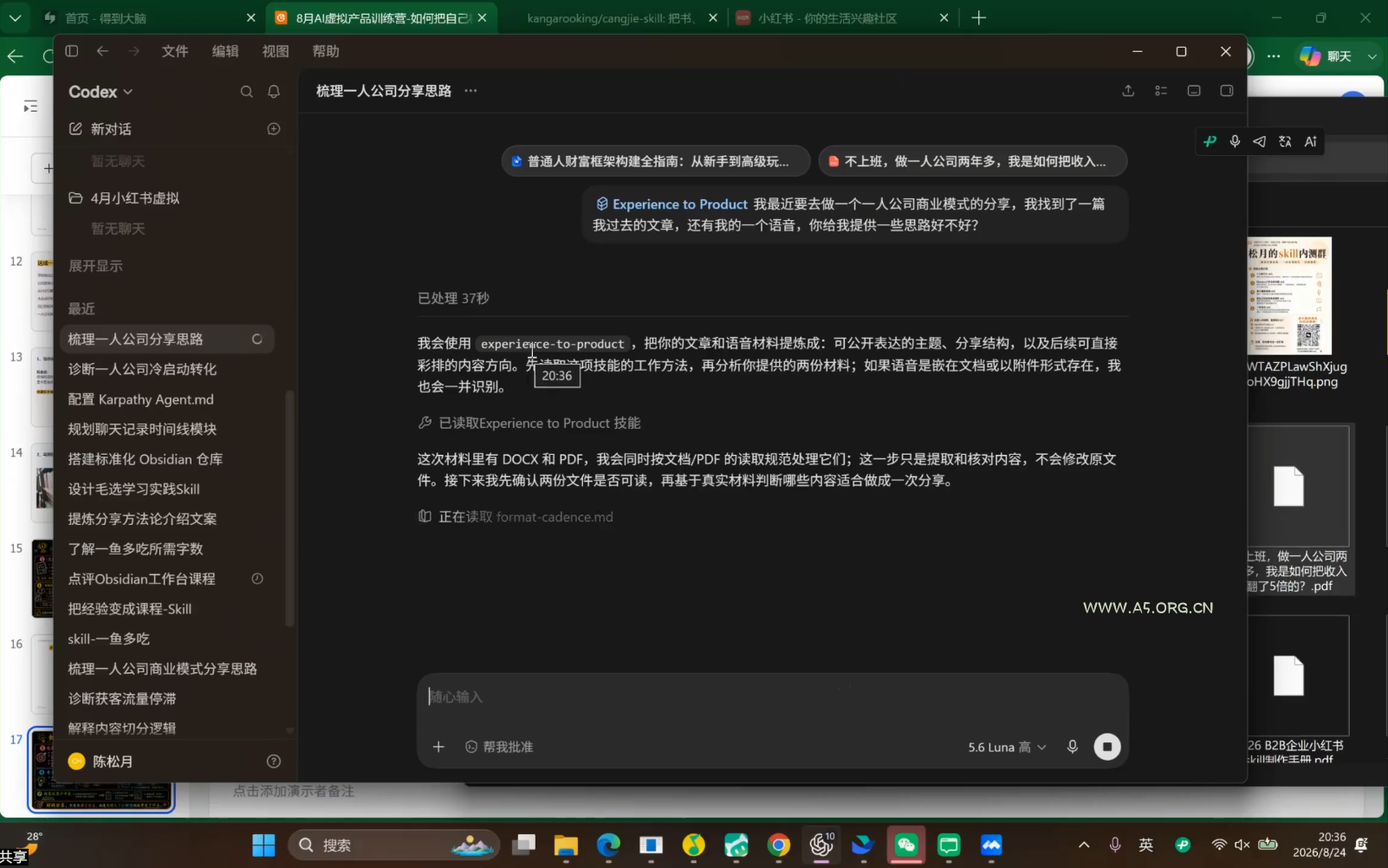Open Google Chrome from the taskbar

pos(779,845)
